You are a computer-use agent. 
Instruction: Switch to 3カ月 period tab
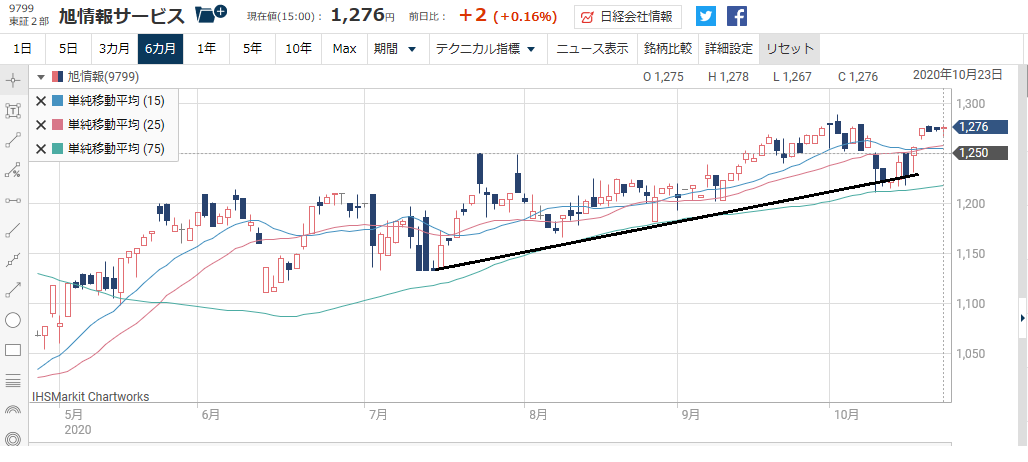[x=114, y=49]
